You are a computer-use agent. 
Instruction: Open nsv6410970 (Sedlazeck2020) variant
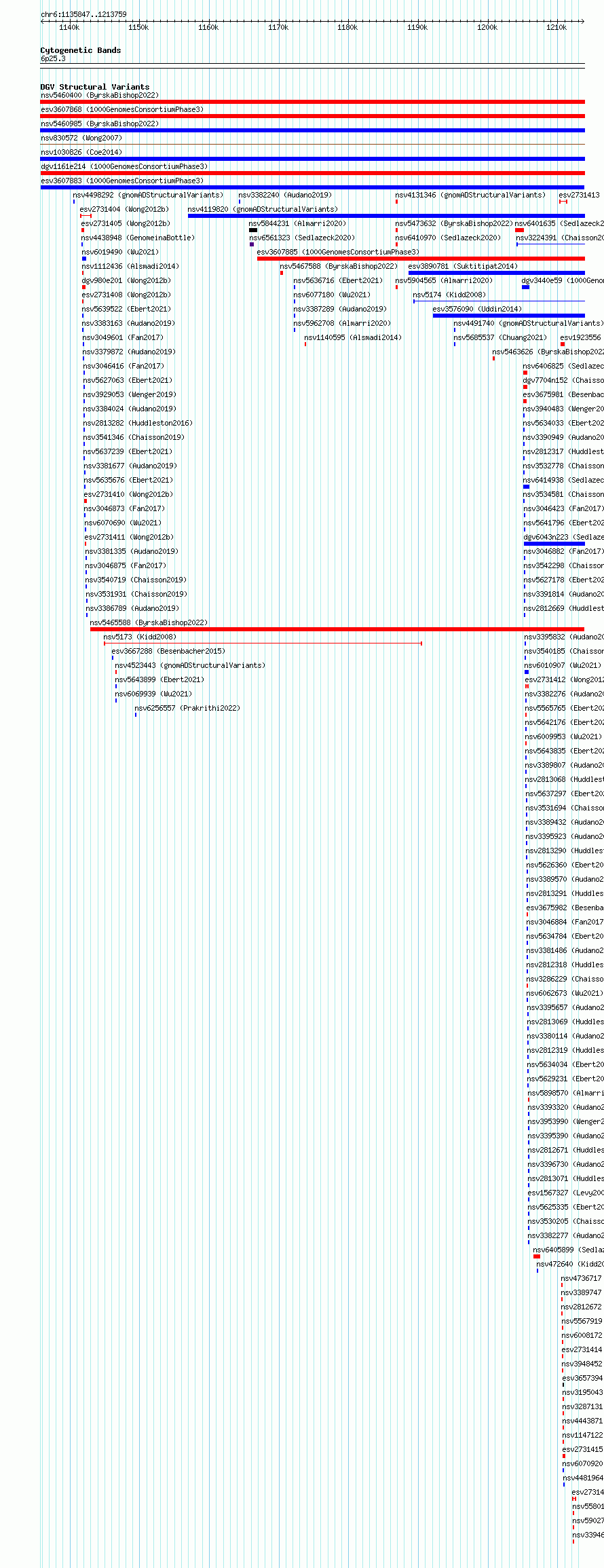[x=449, y=238]
